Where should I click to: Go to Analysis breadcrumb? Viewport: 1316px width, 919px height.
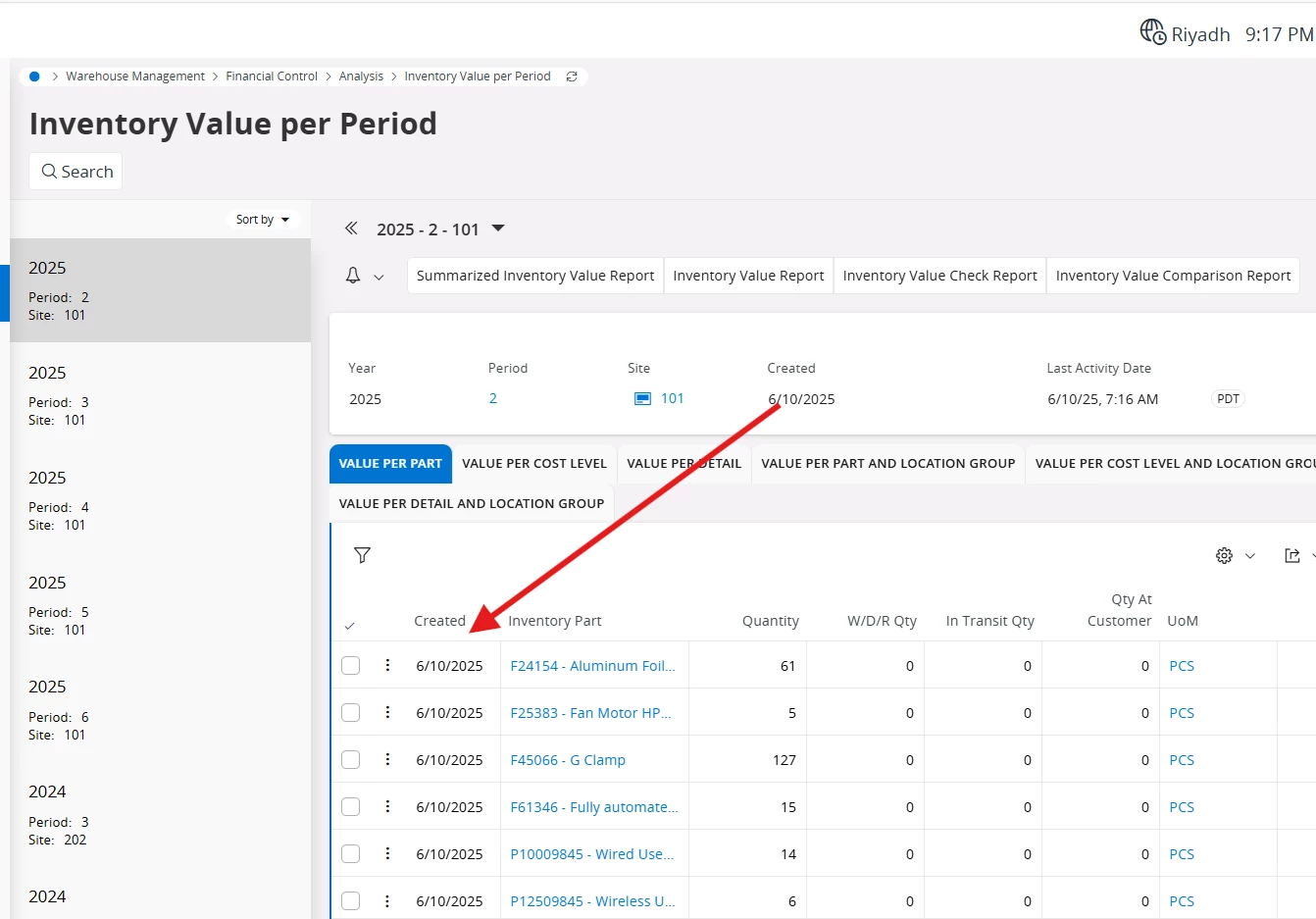[x=361, y=77]
